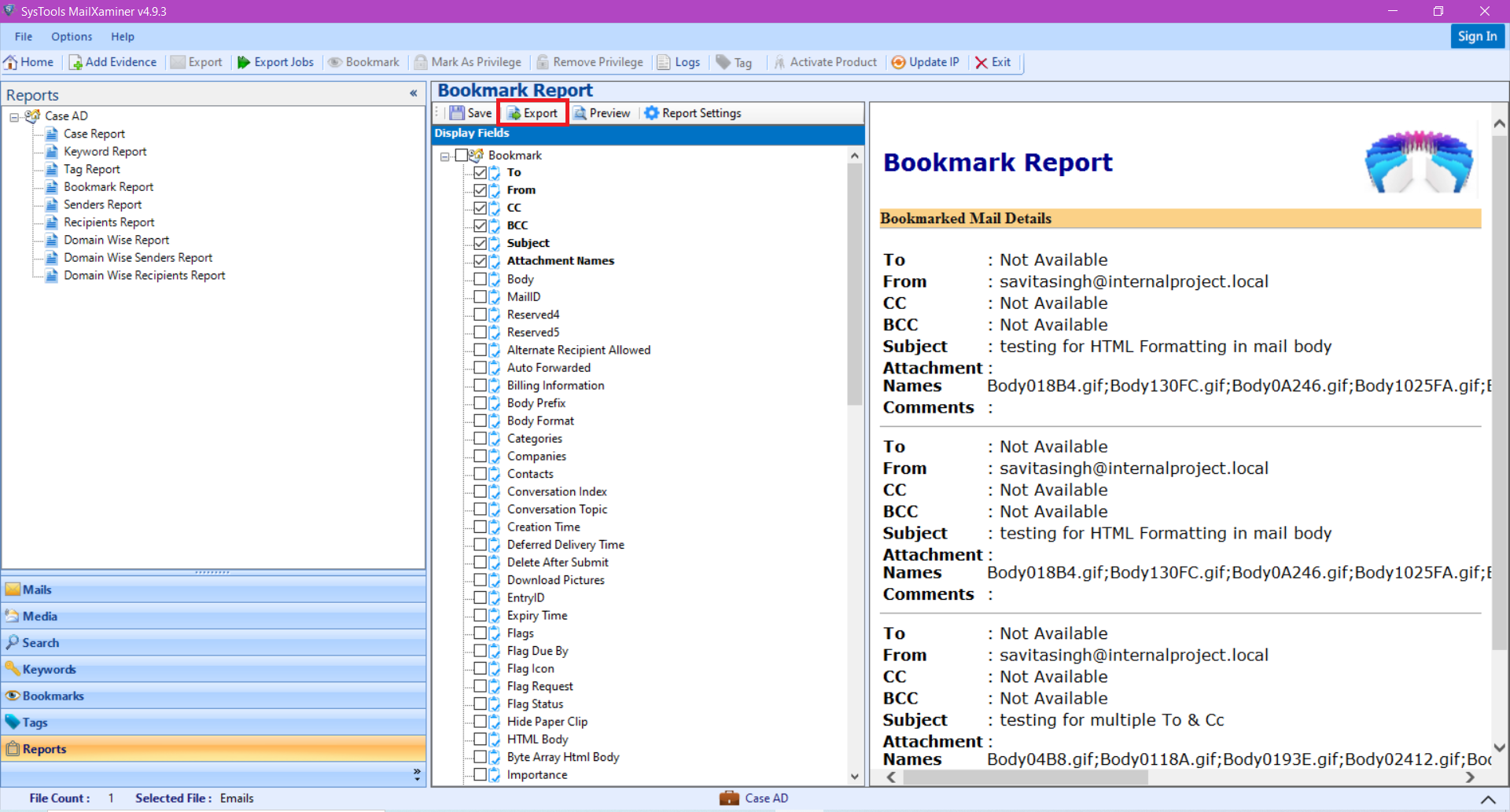Click the Case AD briefcase in status bar
1510x812 pixels.
(x=729, y=798)
